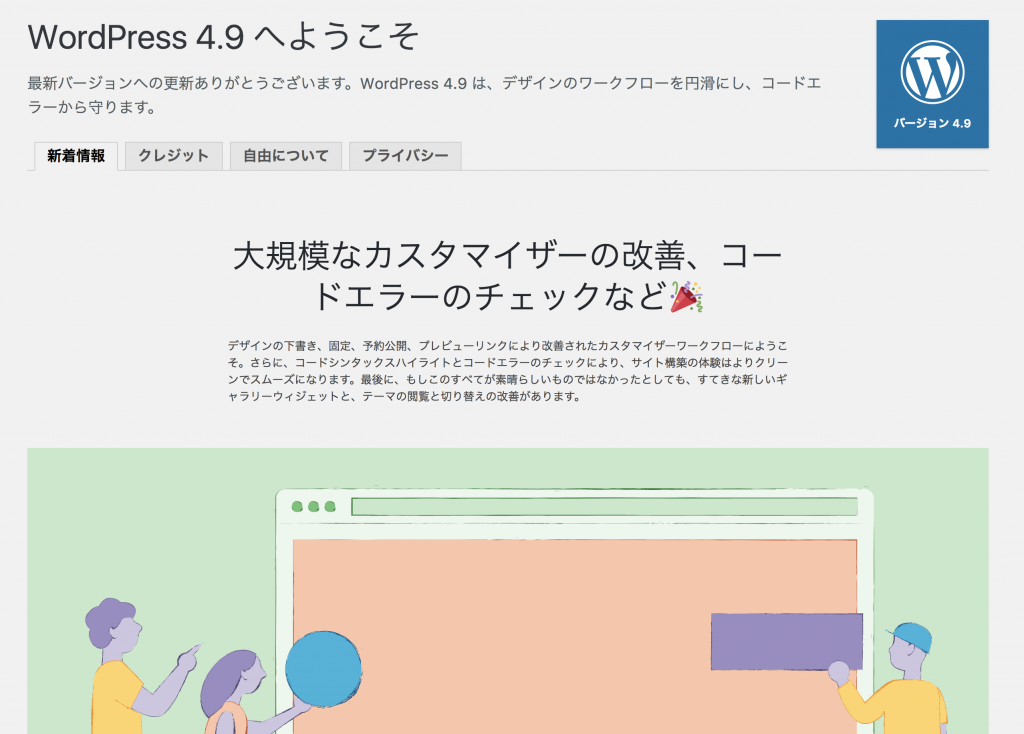Screen dimensions: 1024x734
Task: Click the feature illustration image
Action: tap(512, 590)
